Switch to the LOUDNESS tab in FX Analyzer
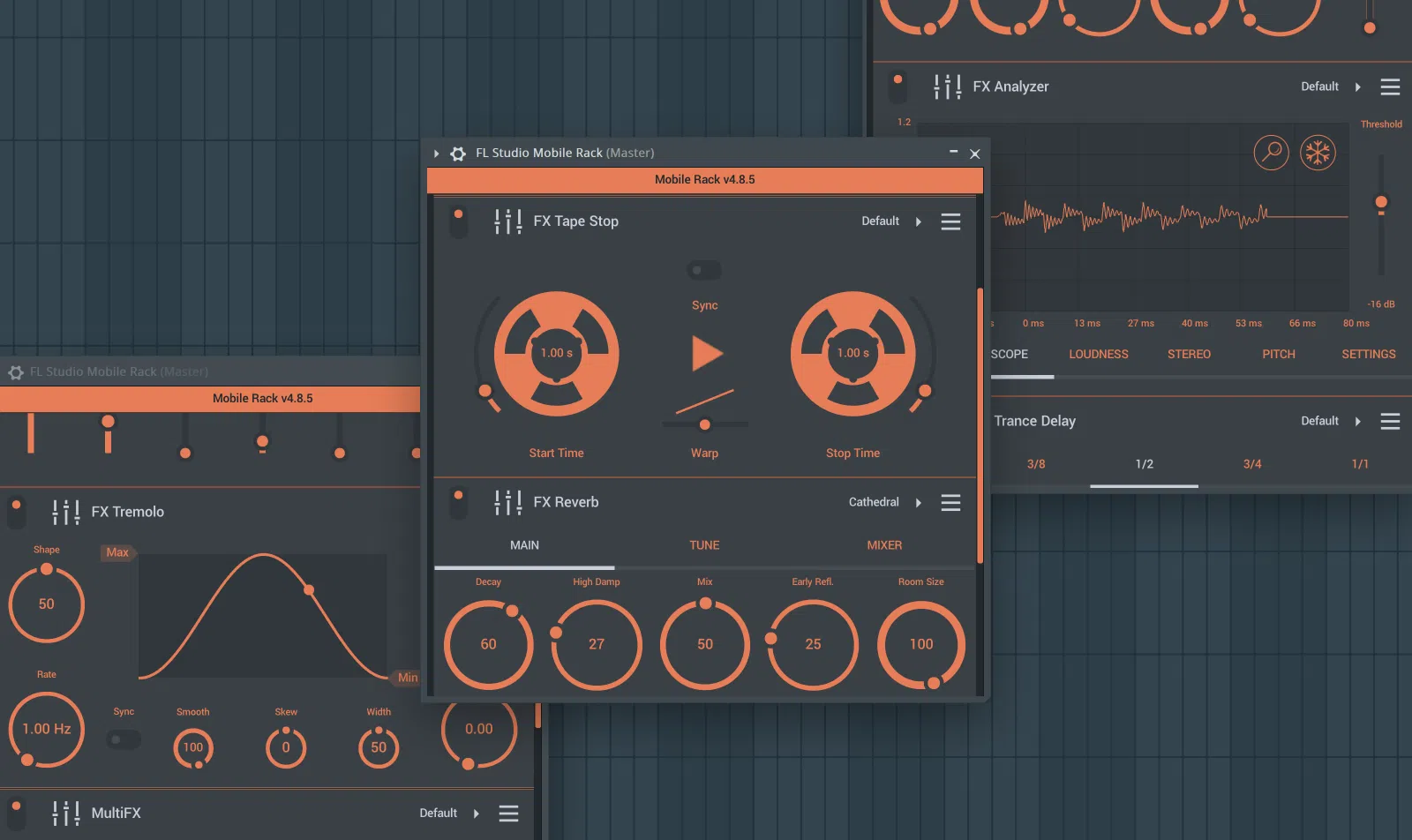Screen dimensions: 1412x840 1099,354
